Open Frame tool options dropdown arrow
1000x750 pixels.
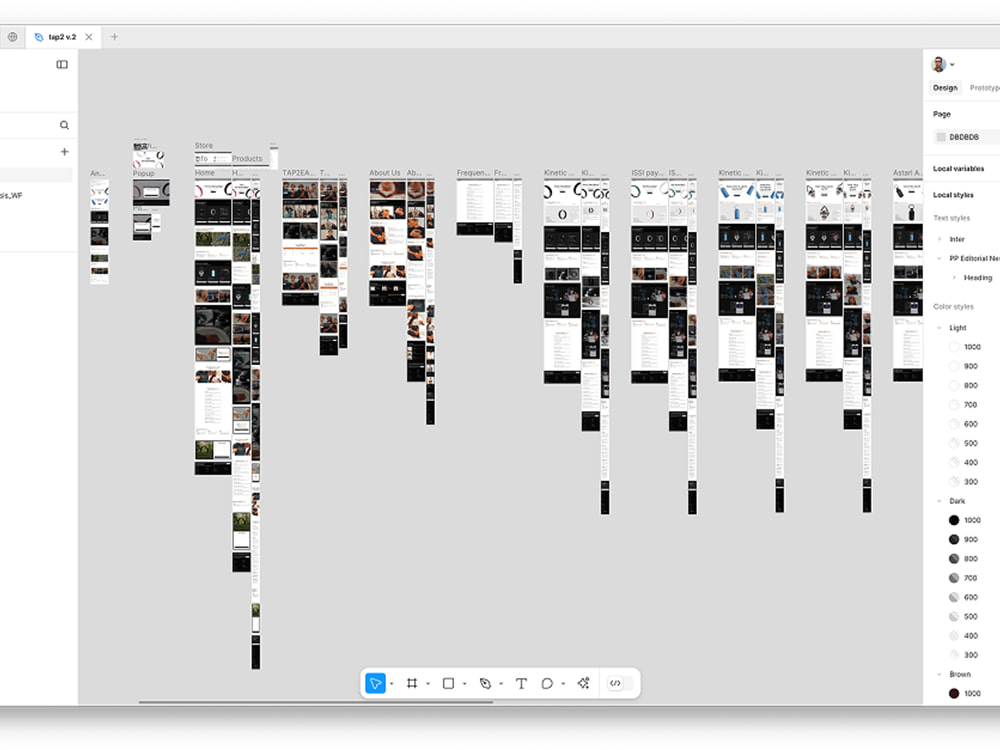click(x=428, y=684)
